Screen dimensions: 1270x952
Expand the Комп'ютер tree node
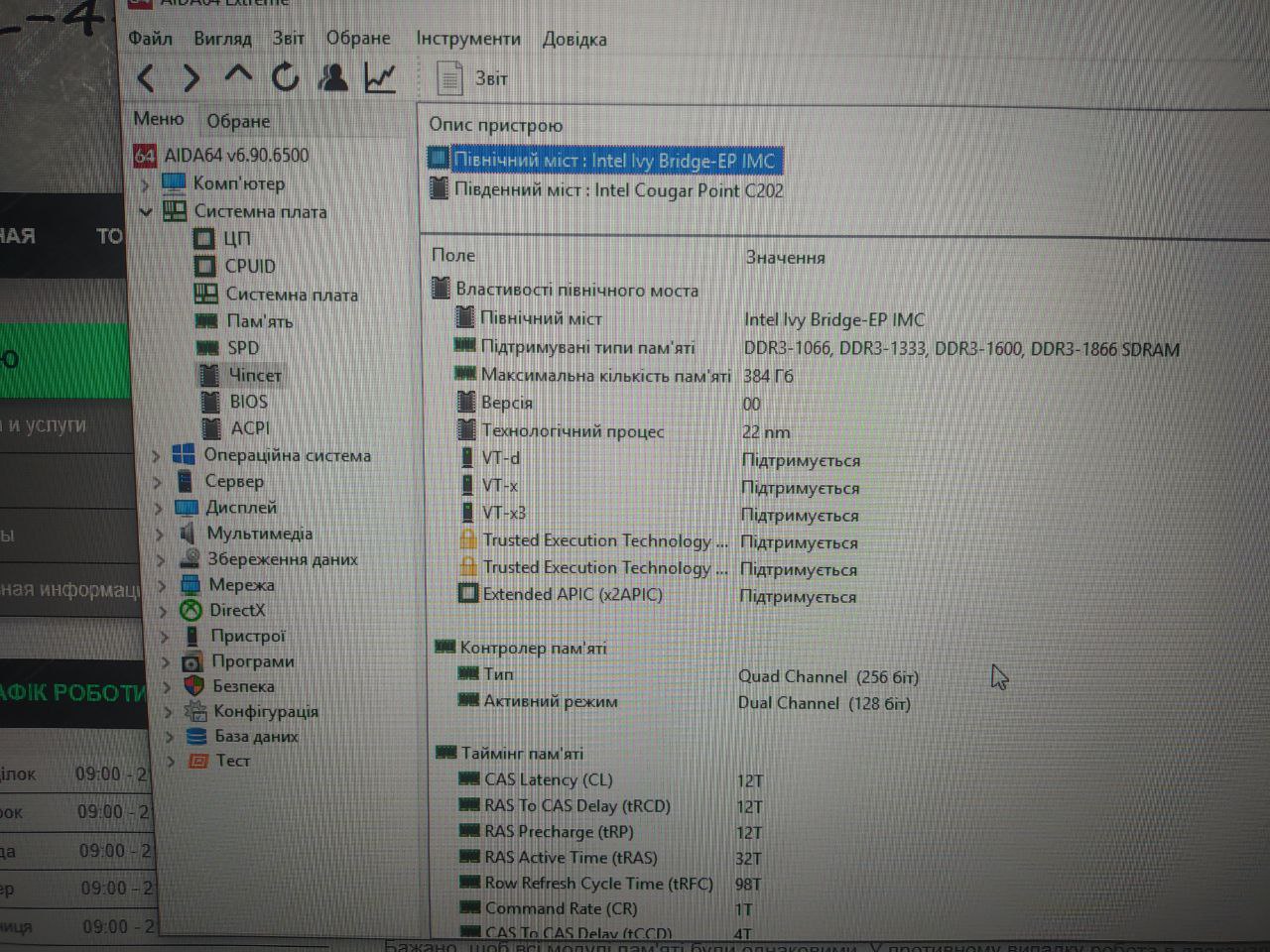[x=146, y=184]
